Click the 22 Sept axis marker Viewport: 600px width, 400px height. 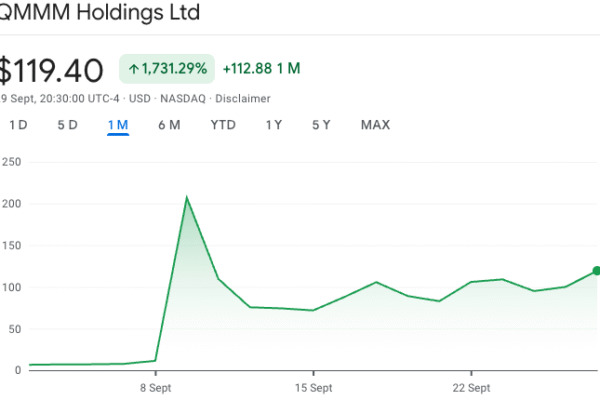tap(471, 387)
